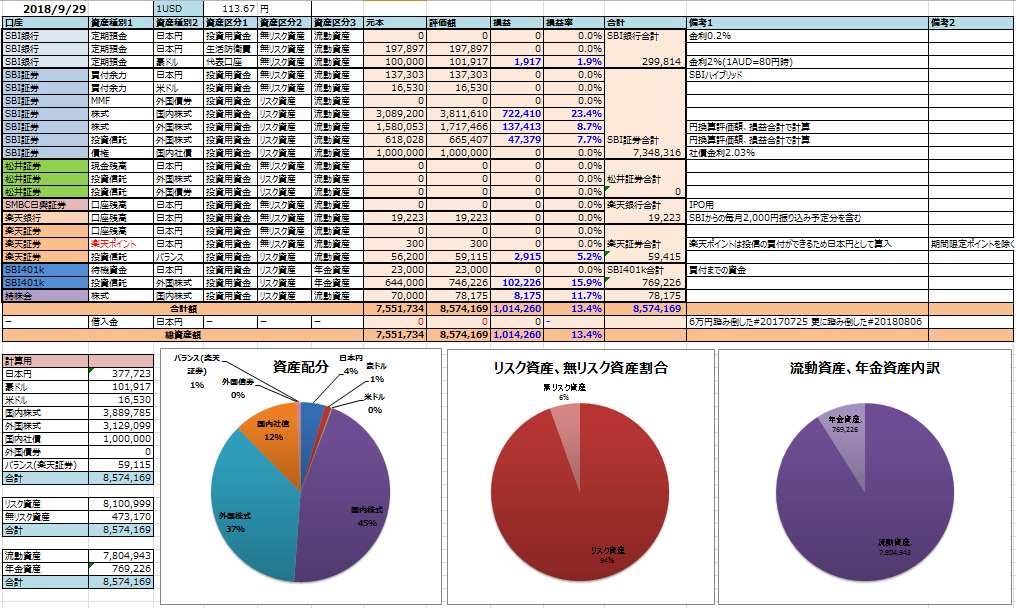
Task: Select the profit cell 722,410
Action: (516, 113)
